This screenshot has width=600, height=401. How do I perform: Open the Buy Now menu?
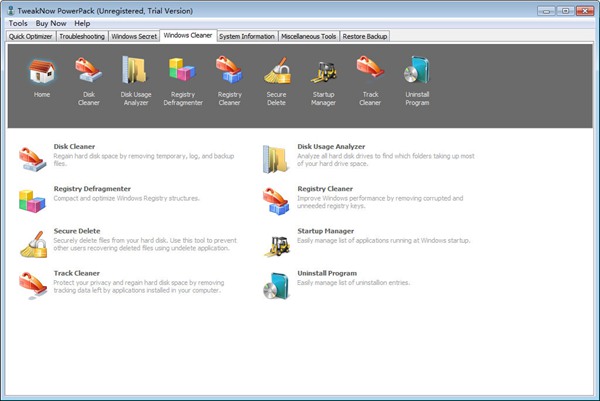pos(51,23)
